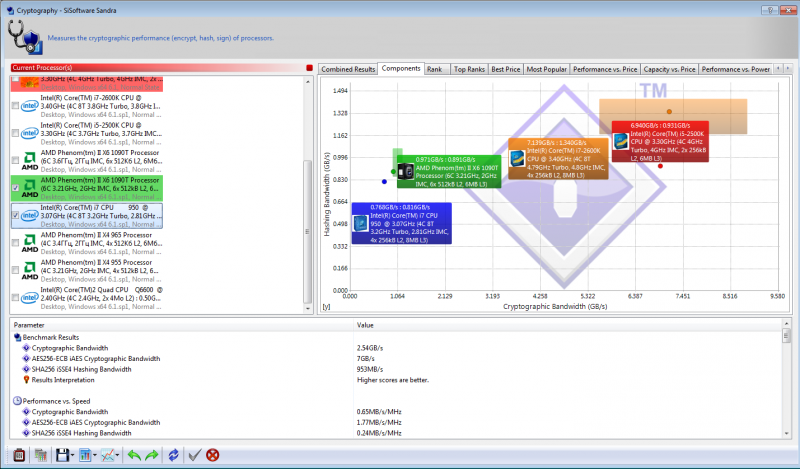Click the grey checkmark OK icon
Screen dimensions: 800x469
194,455
